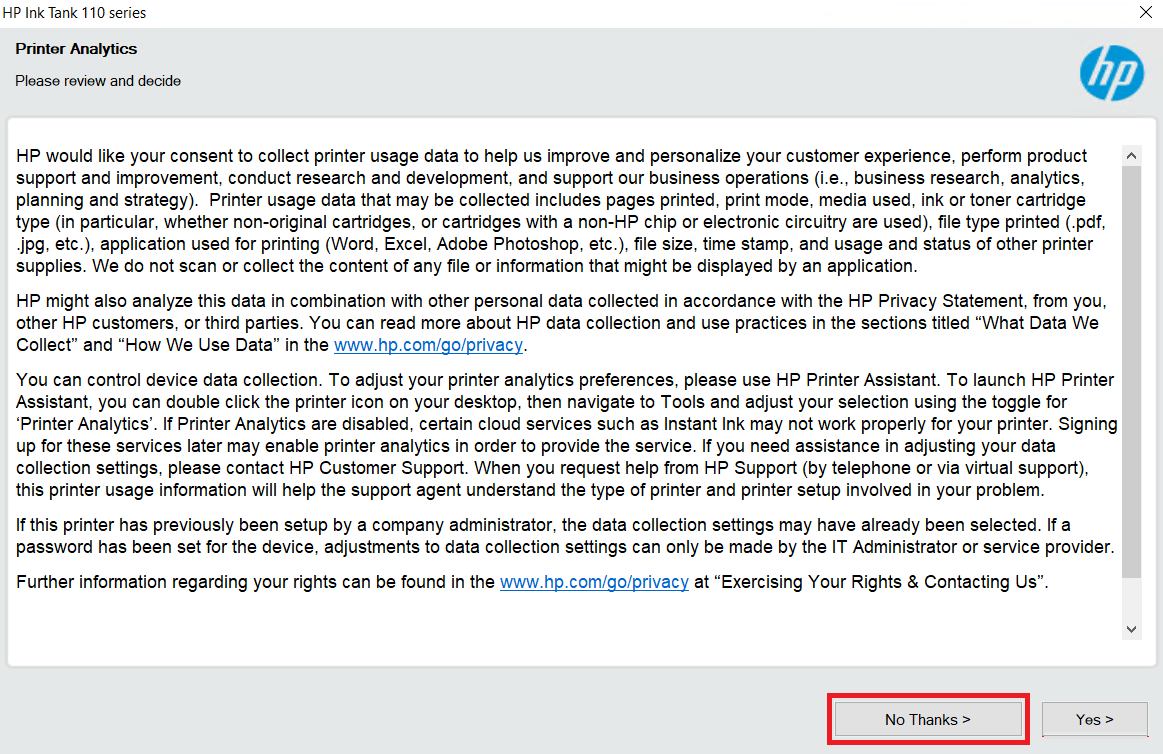Accept data collection with Yes button
The height and width of the screenshot is (754, 1163).
pyautogui.click(x=1095, y=719)
